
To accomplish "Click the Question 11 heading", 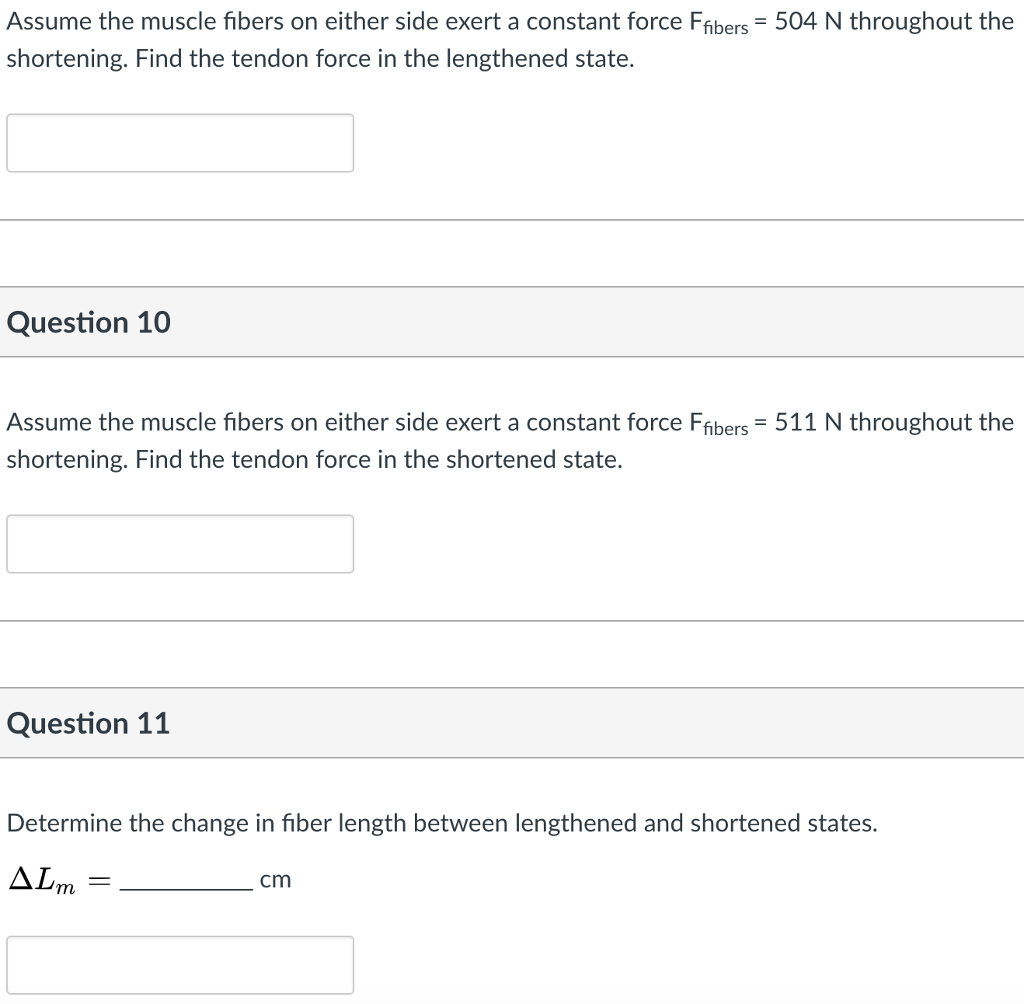I will (88, 723).
